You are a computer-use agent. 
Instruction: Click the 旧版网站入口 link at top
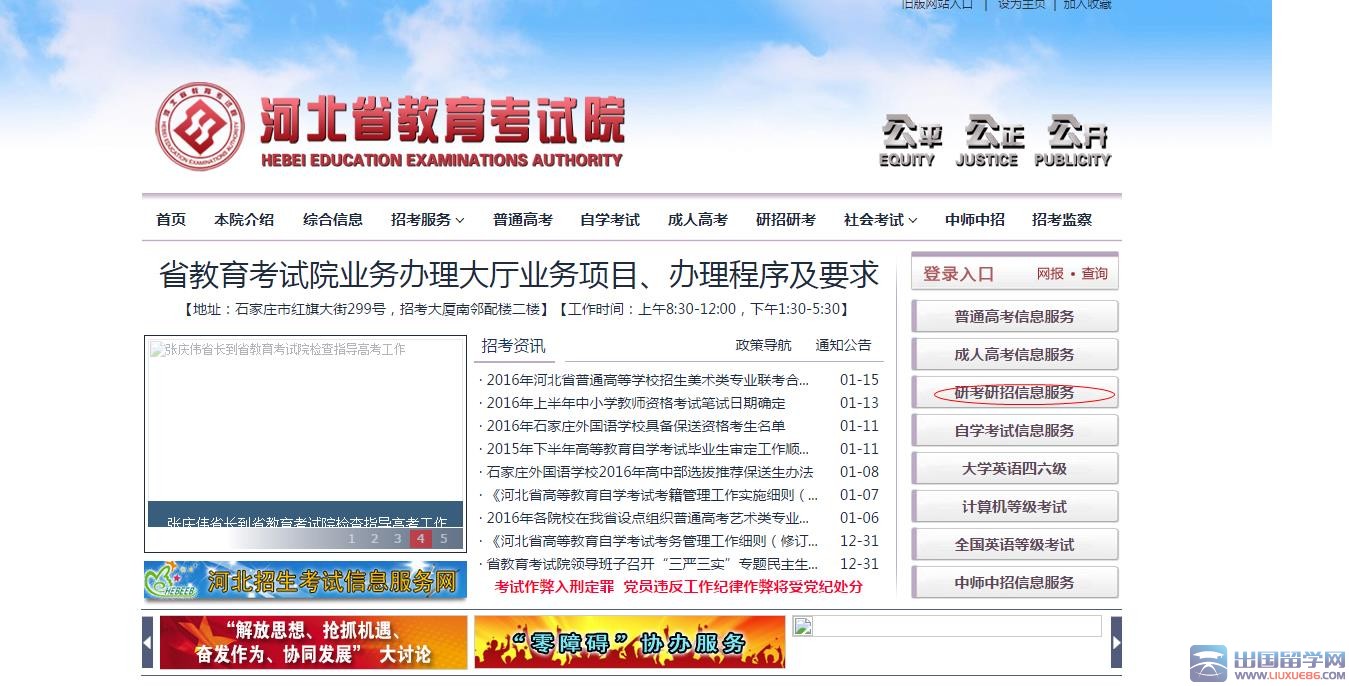937,5
